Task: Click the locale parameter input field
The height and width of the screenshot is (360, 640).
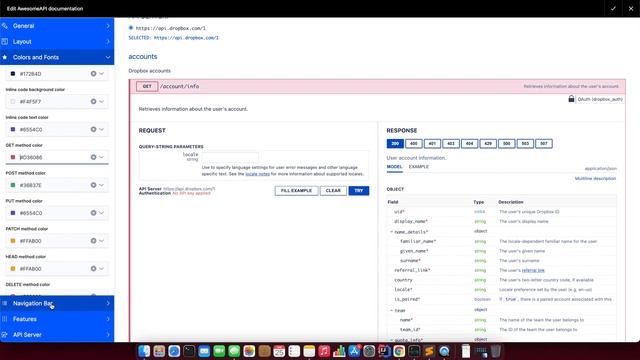Action: point(230,157)
